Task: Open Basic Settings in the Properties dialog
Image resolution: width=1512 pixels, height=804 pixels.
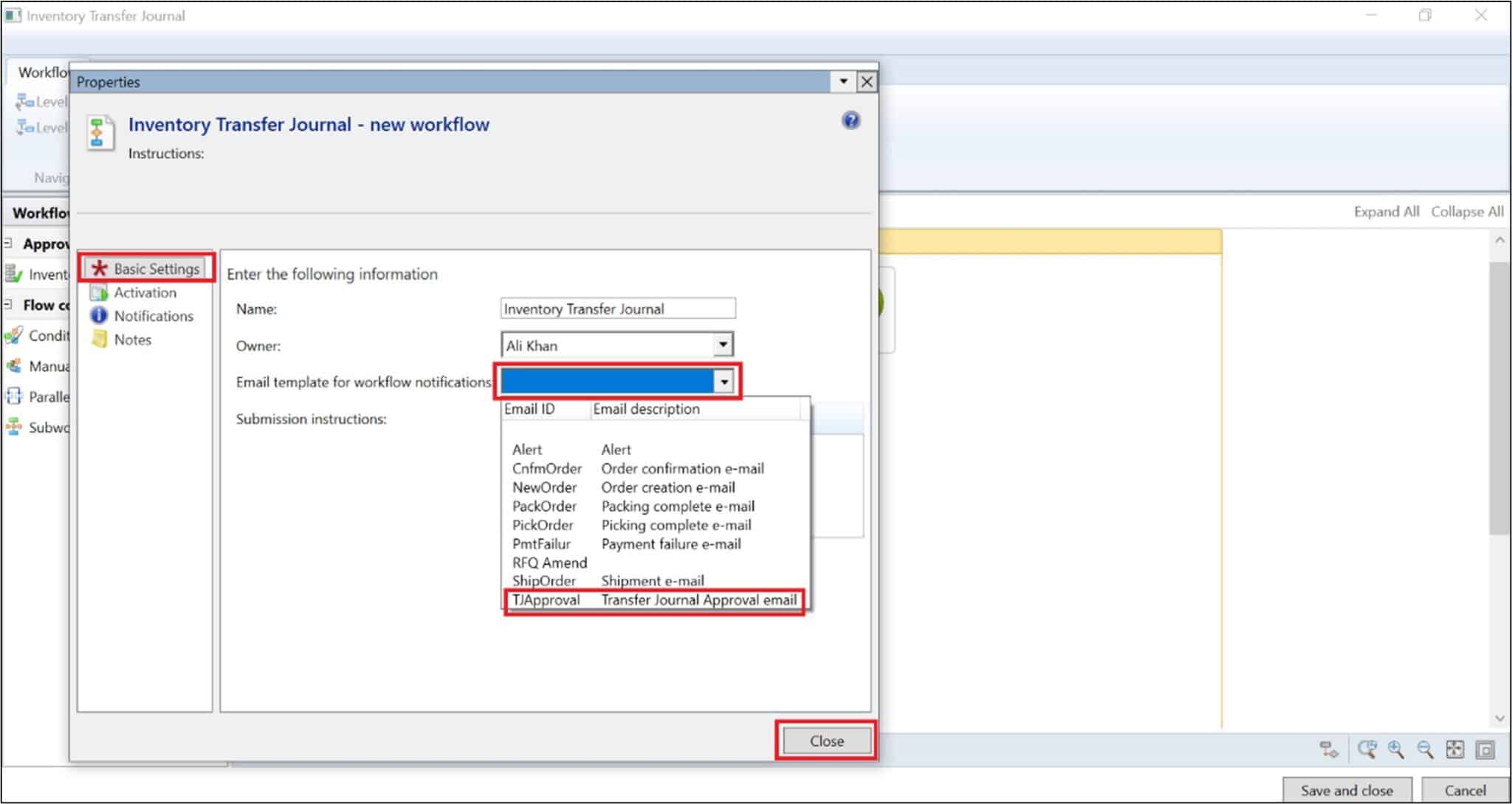Action: (x=146, y=268)
